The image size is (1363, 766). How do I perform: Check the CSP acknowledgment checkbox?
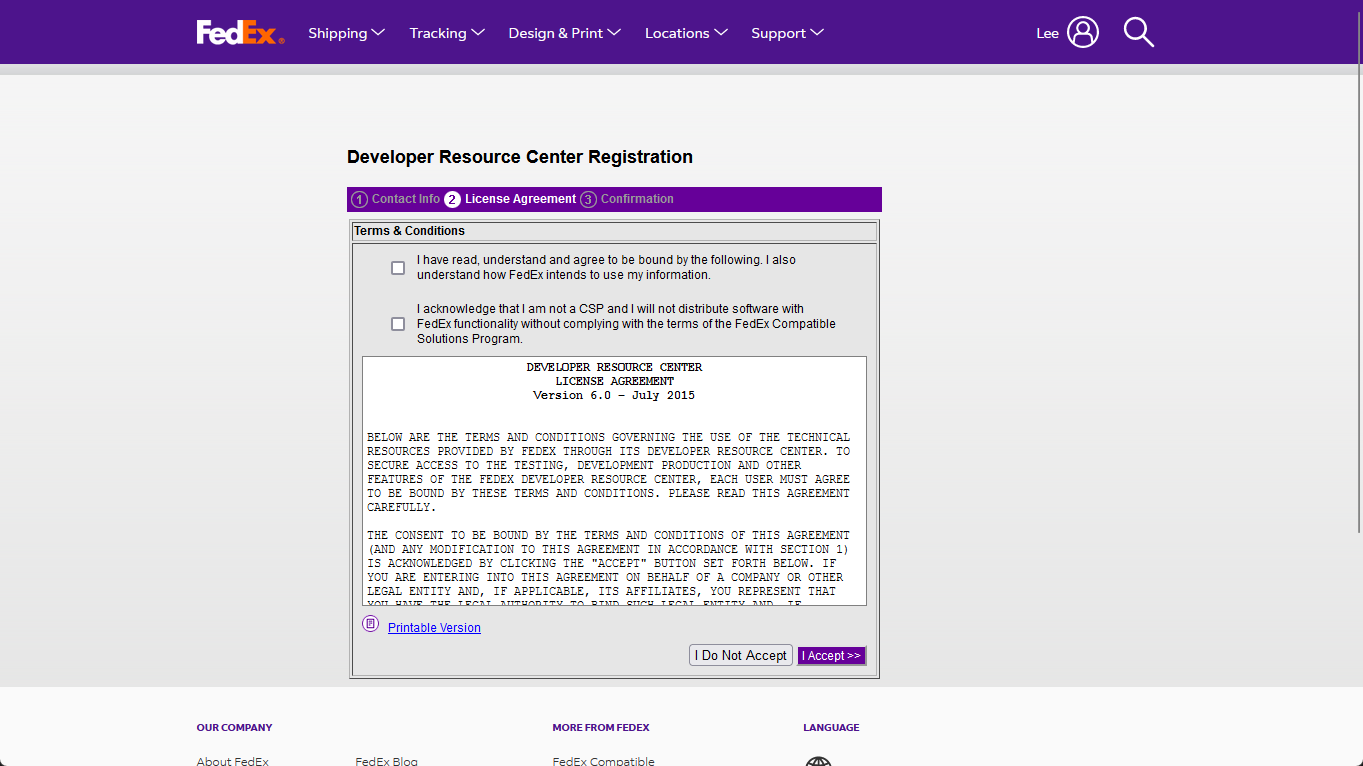click(397, 323)
